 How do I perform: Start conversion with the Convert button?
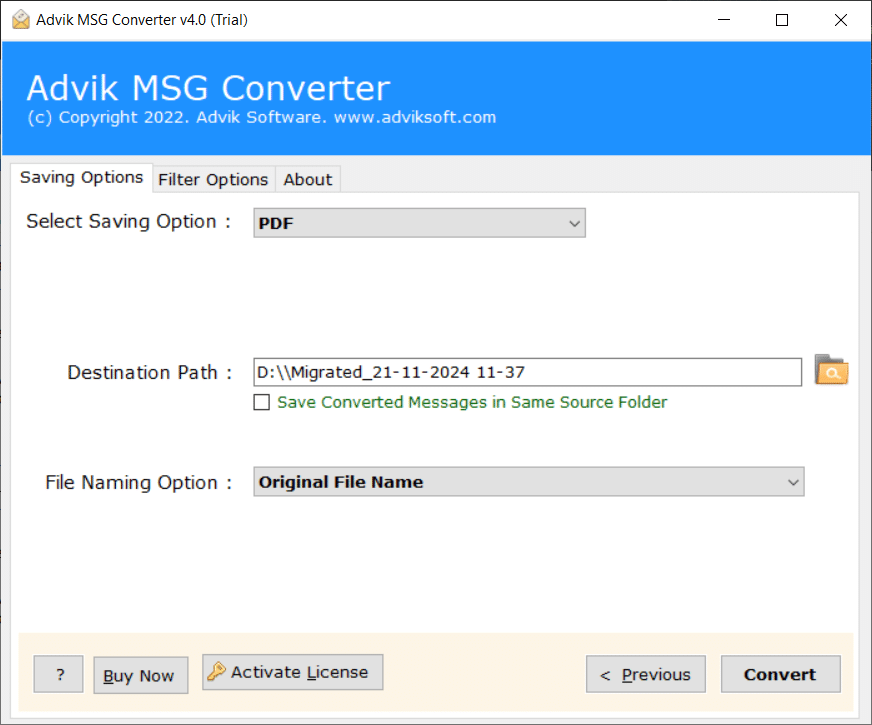click(x=780, y=674)
